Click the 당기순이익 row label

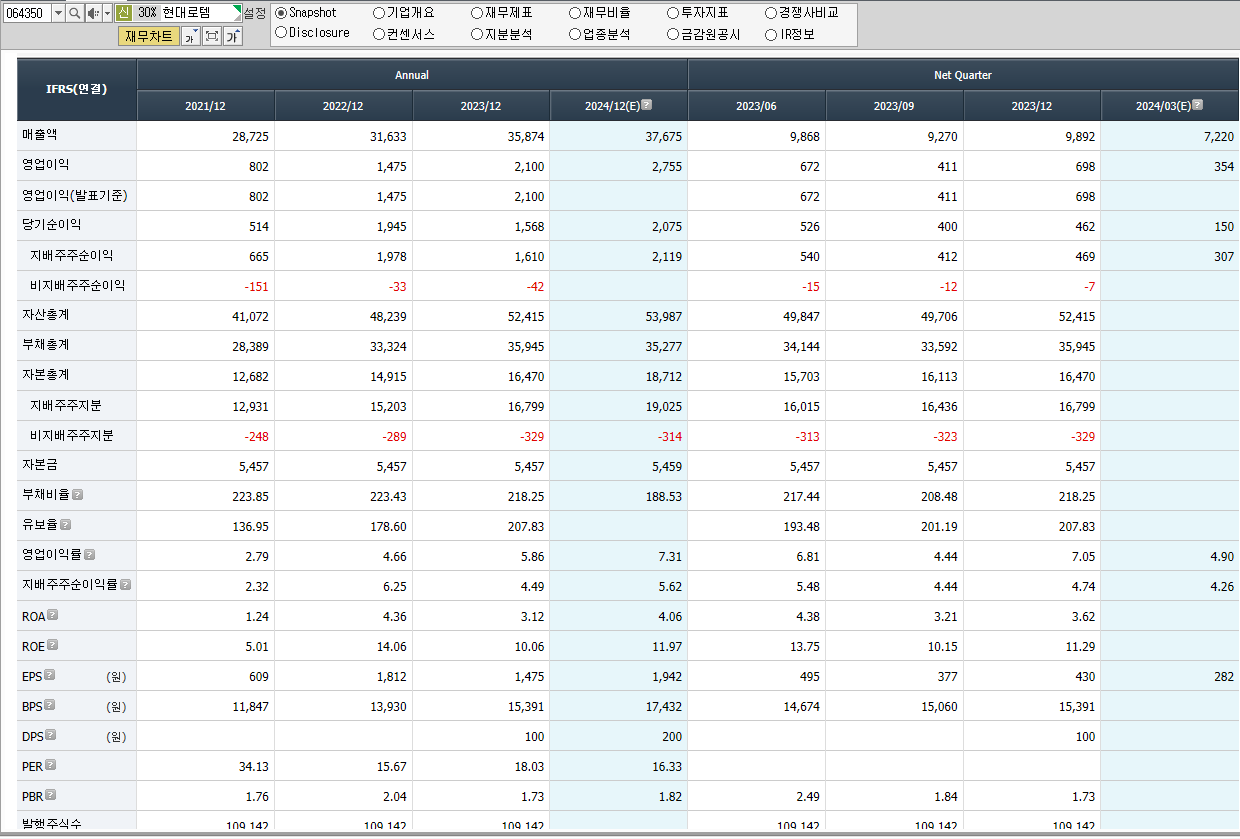tap(52, 224)
